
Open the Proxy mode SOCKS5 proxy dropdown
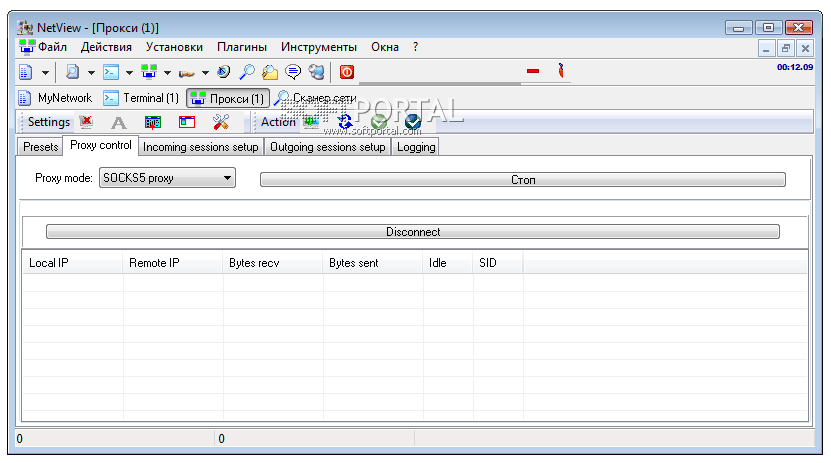coord(167,178)
